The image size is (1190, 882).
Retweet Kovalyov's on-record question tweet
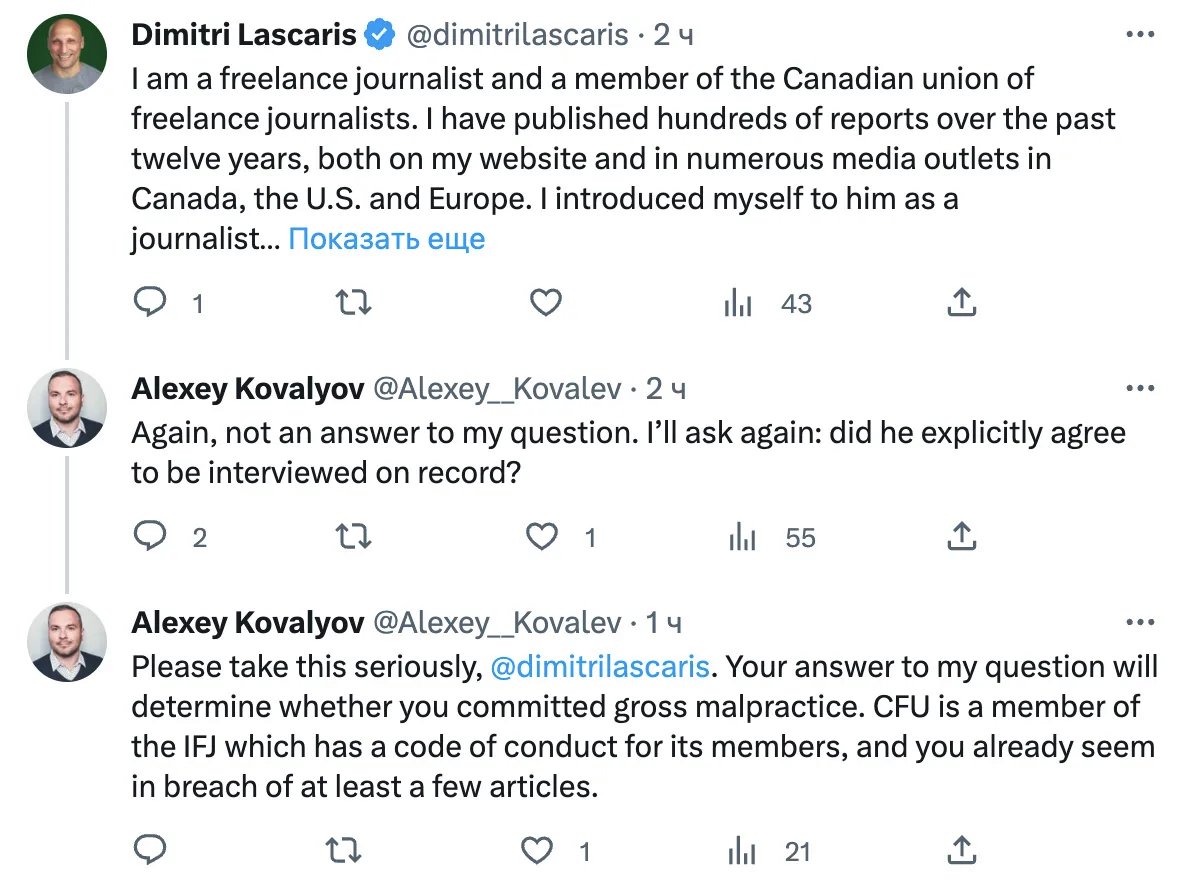tap(349, 537)
